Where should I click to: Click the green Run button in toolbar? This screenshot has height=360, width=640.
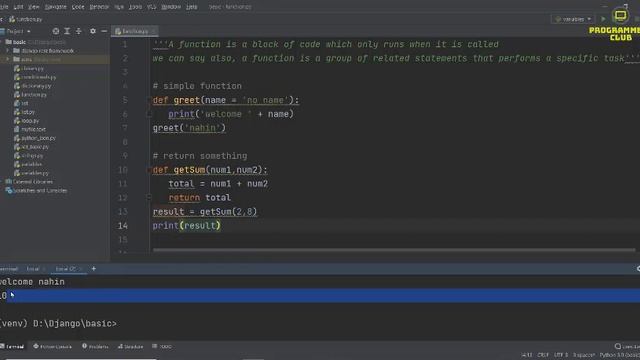pyautogui.click(x=603, y=19)
